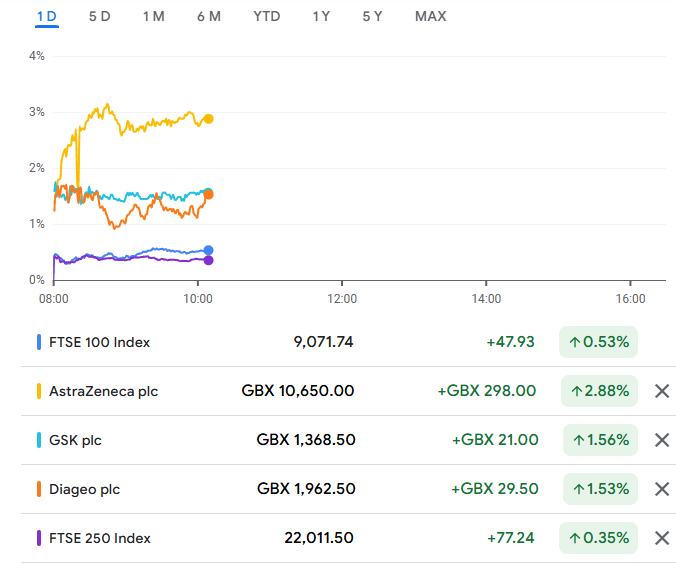676x565 pixels.
Task: Open the FTSE 100 Index row
Action: tap(348, 342)
